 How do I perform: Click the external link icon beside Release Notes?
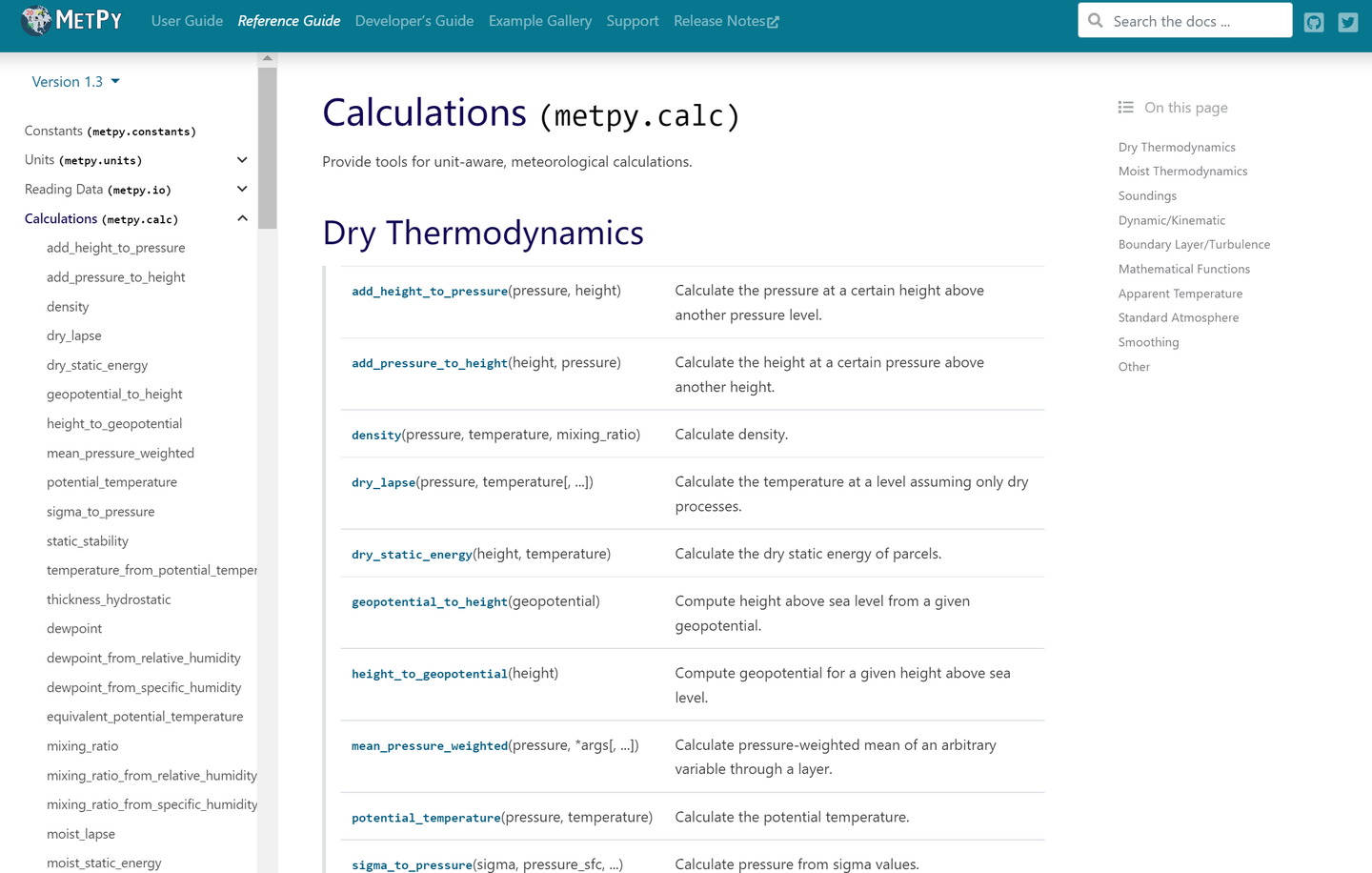coord(774,22)
